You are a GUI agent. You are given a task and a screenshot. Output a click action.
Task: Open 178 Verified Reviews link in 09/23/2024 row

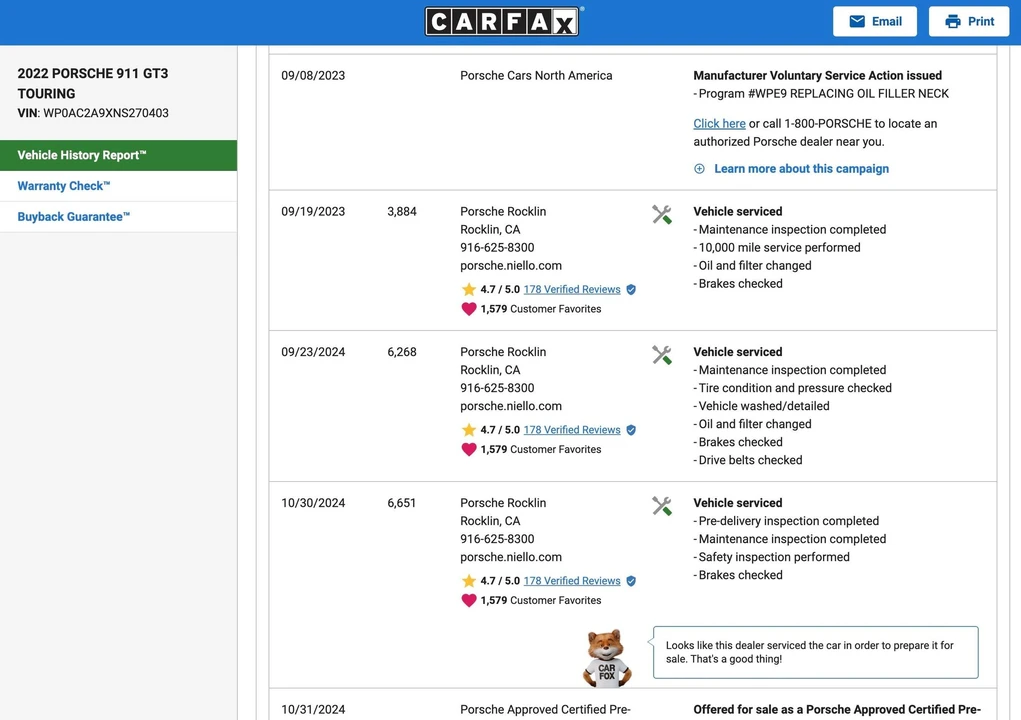coord(572,430)
